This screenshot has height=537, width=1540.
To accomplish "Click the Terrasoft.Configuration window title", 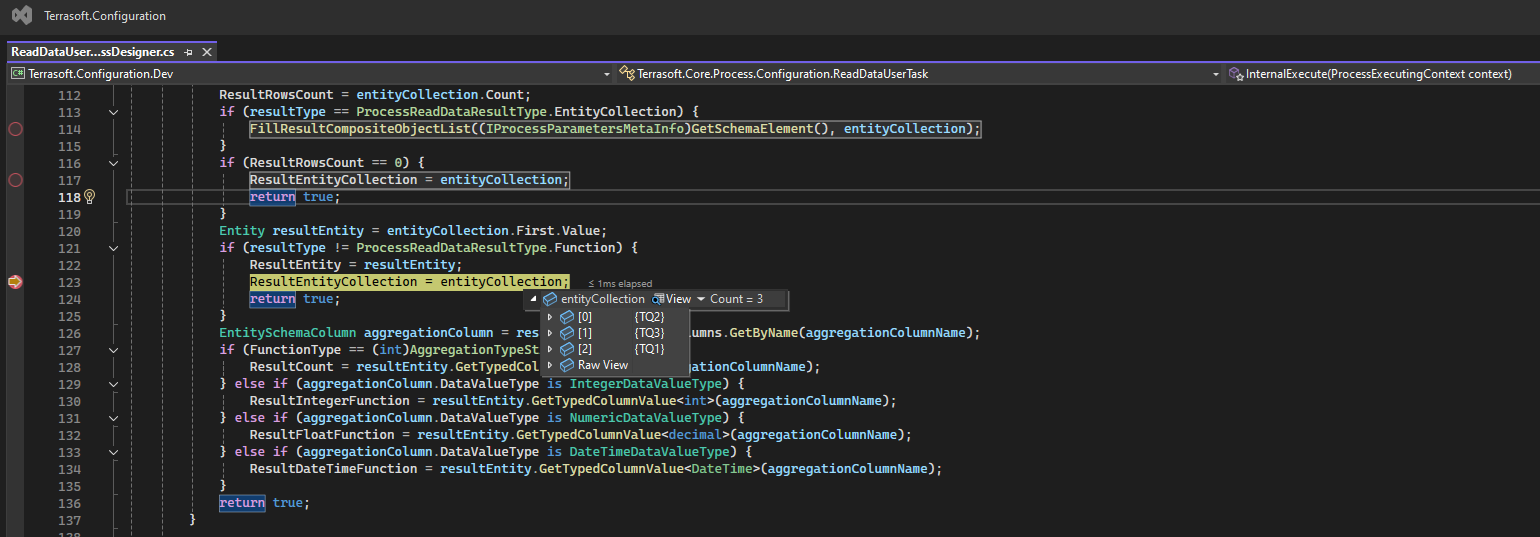I will (x=105, y=16).
